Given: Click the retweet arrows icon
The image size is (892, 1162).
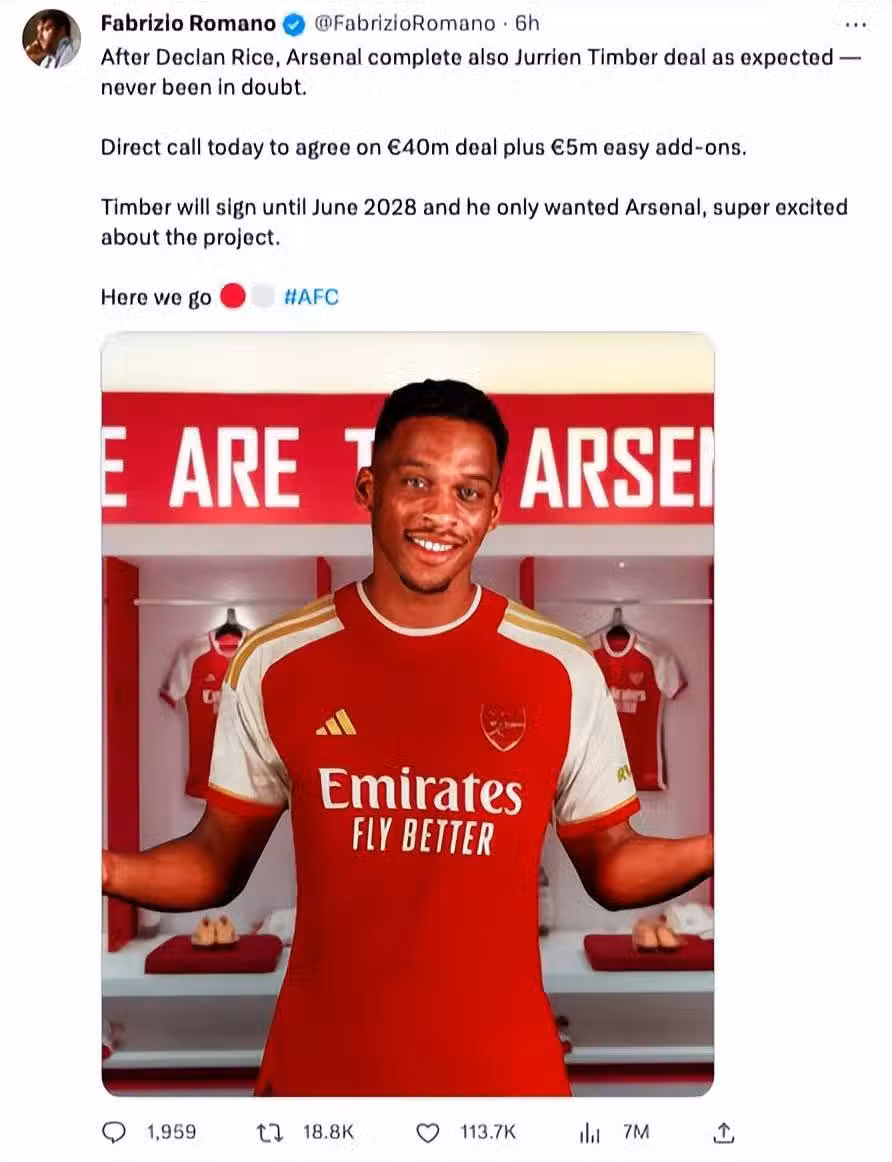Looking at the screenshot, I should pyautogui.click(x=269, y=1132).
